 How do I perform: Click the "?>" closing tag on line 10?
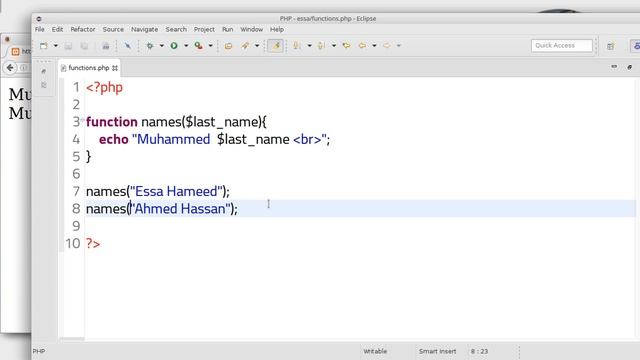click(x=93, y=244)
